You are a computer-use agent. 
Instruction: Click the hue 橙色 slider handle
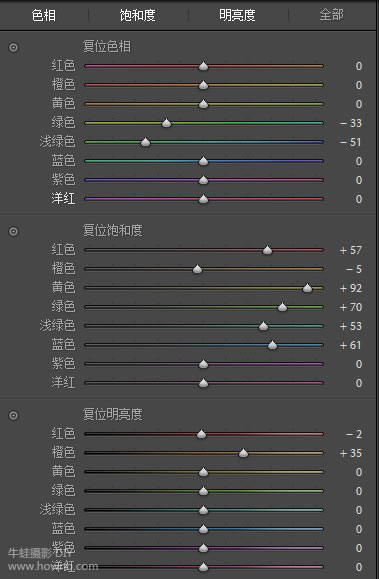coord(204,85)
